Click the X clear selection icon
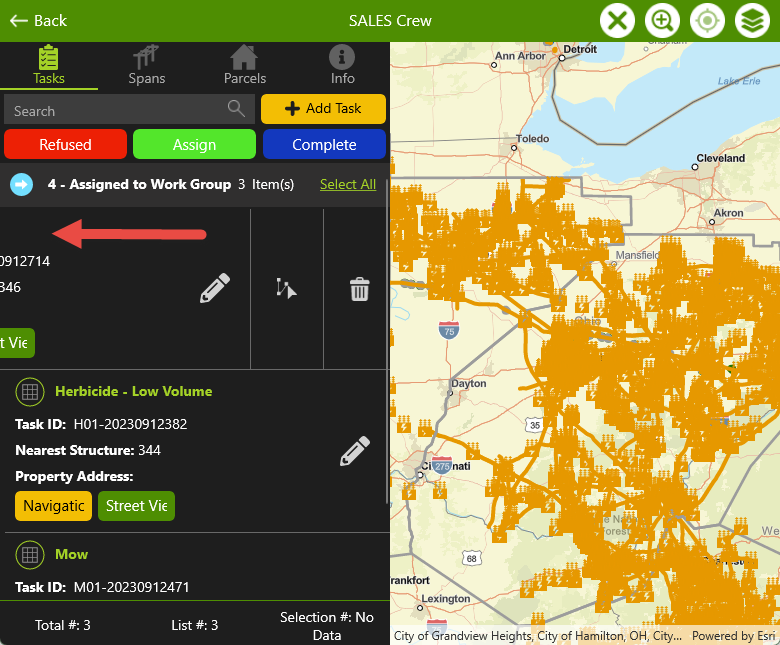The height and width of the screenshot is (645, 780). pyautogui.click(x=618, y=20)
